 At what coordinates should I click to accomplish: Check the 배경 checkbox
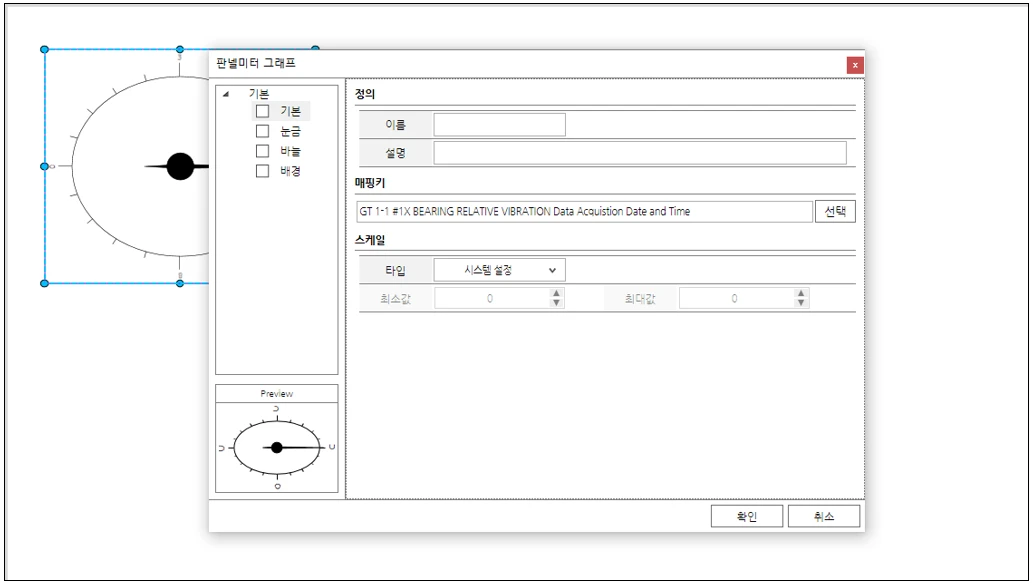(262, 171)
